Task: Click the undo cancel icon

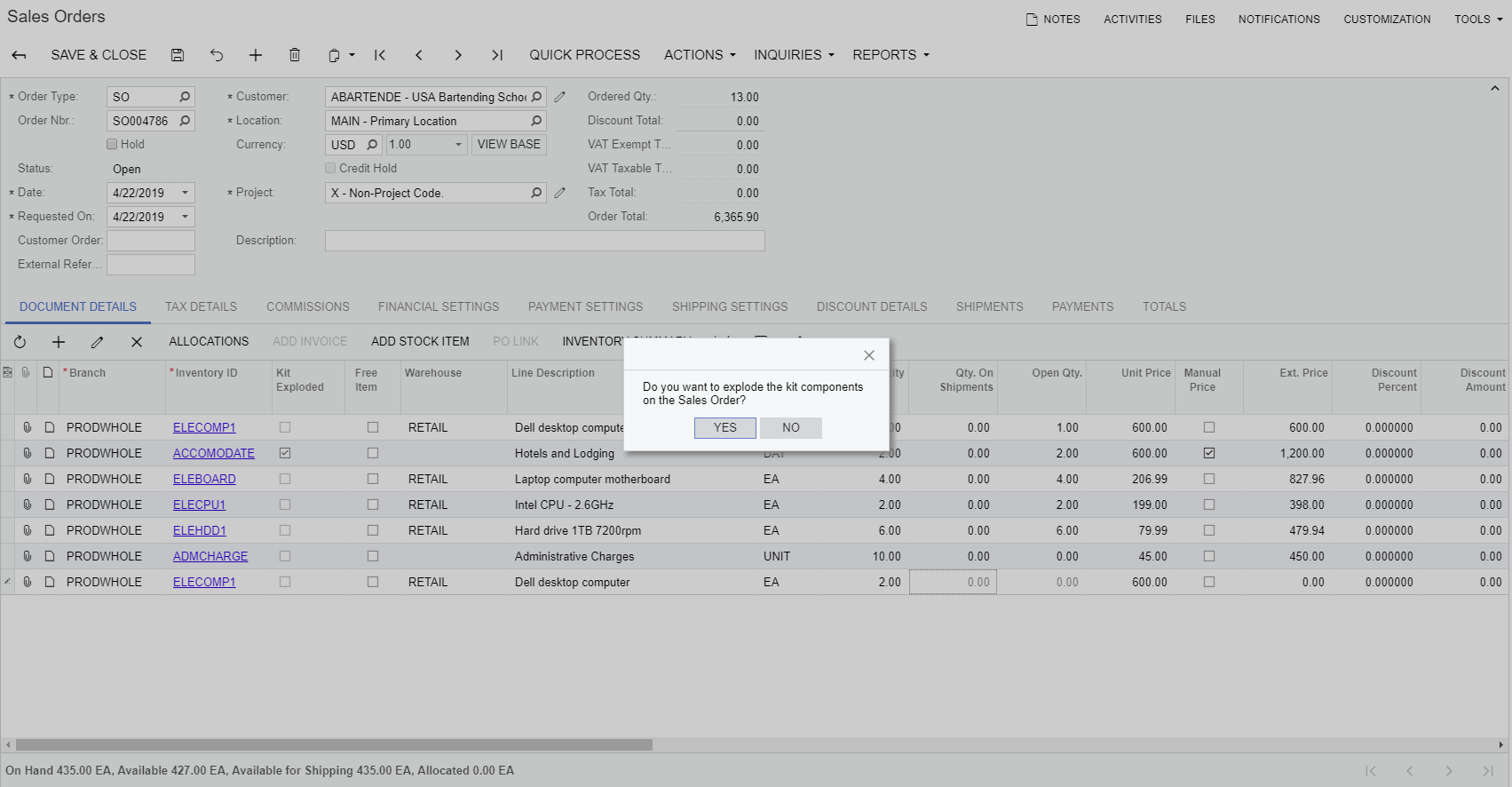Action: 217,55
